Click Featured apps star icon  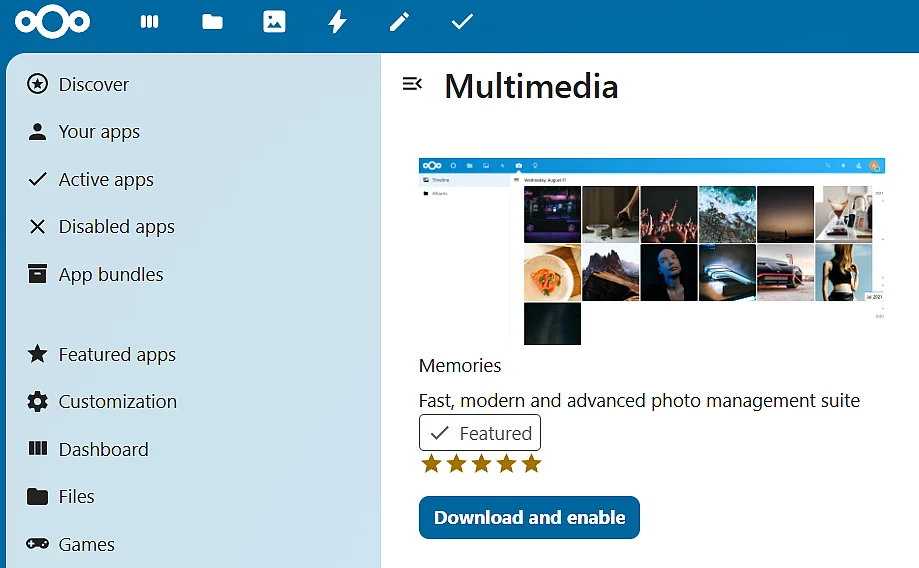(38, 353)
